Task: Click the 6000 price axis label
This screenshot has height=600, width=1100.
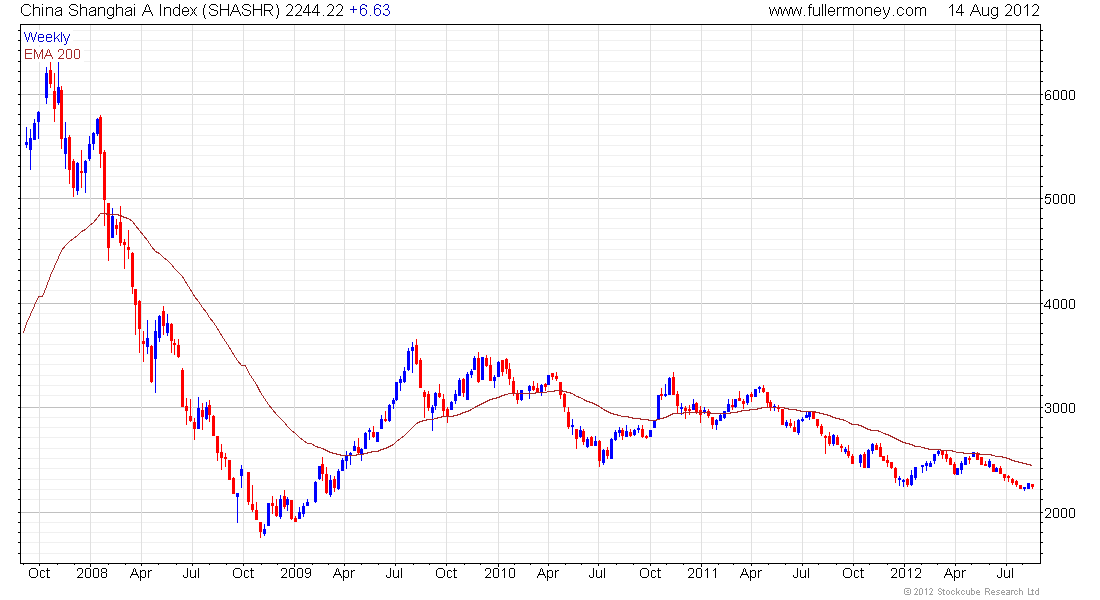Action: click(x=1060, y=95)
